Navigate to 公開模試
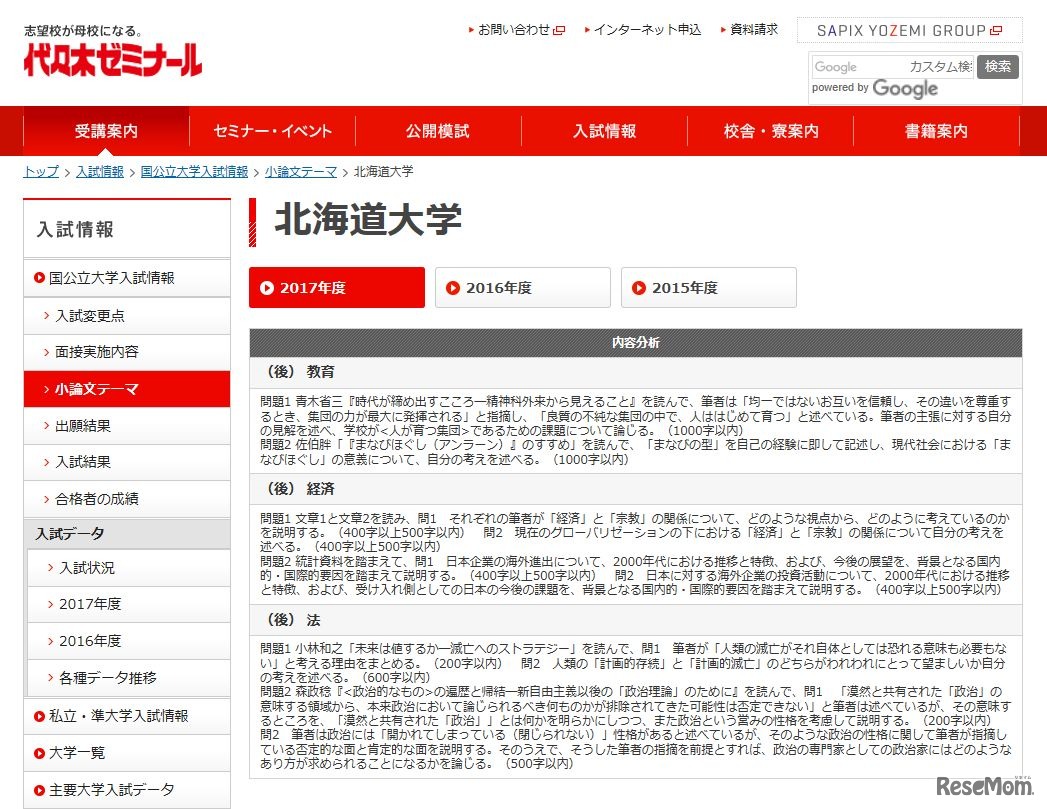This screenshot has width=1047, height=809. click(435, 130)
